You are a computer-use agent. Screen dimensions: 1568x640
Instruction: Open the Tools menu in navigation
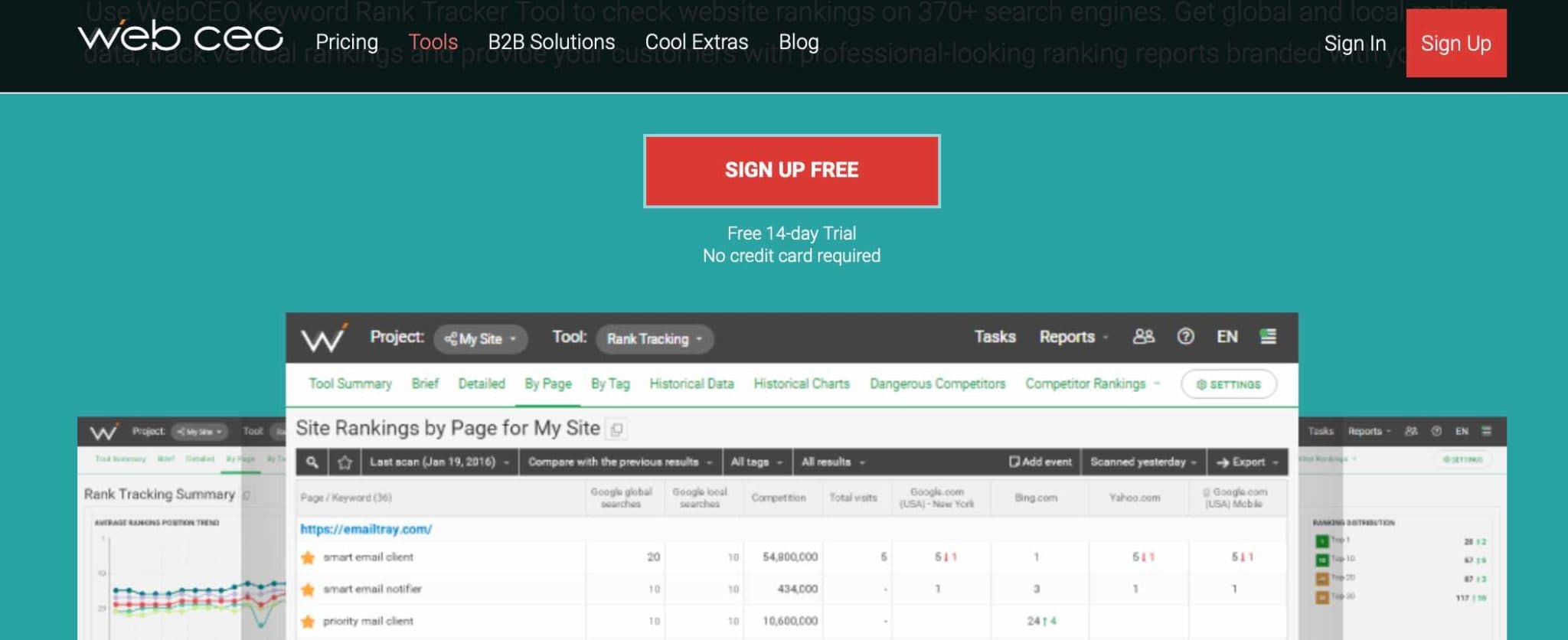[x=433, y=42]
